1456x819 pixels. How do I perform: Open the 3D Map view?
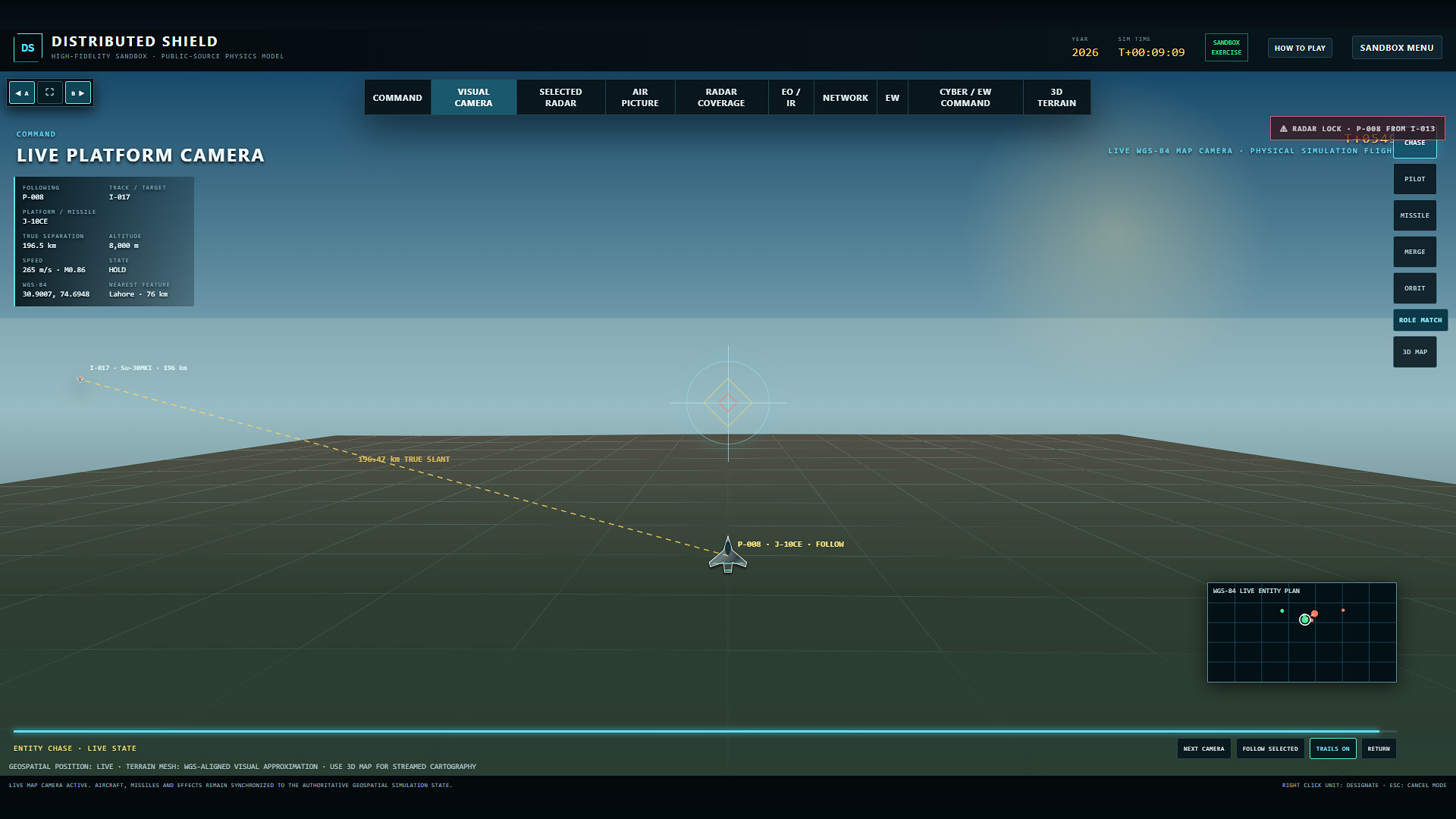pos(1414,352)
